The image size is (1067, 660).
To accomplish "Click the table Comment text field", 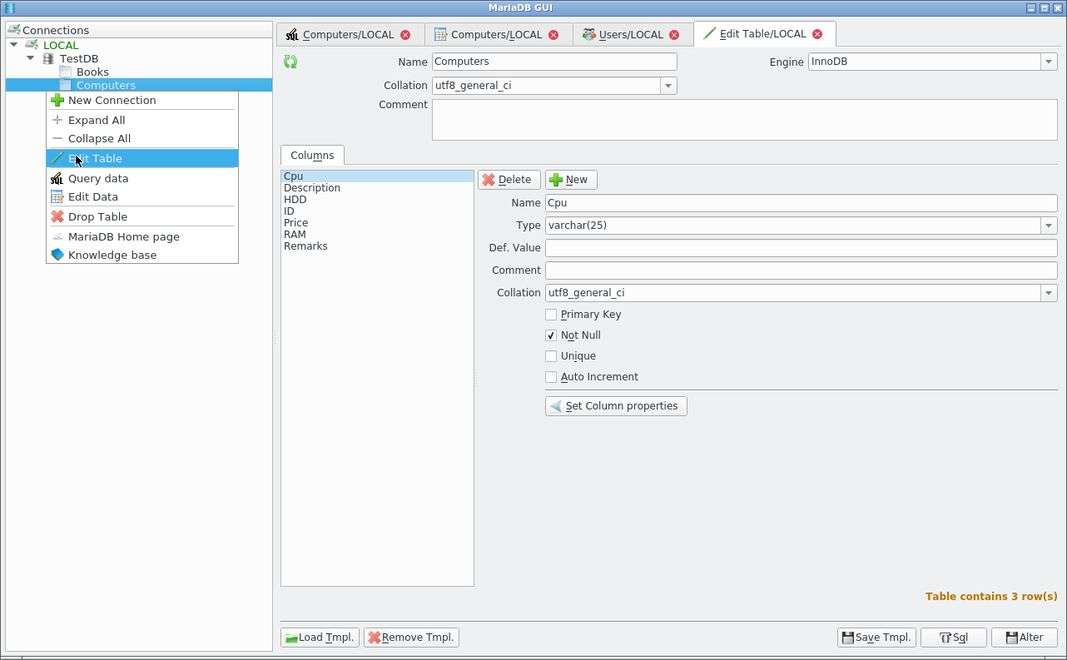I will click(x=744, y=119).
